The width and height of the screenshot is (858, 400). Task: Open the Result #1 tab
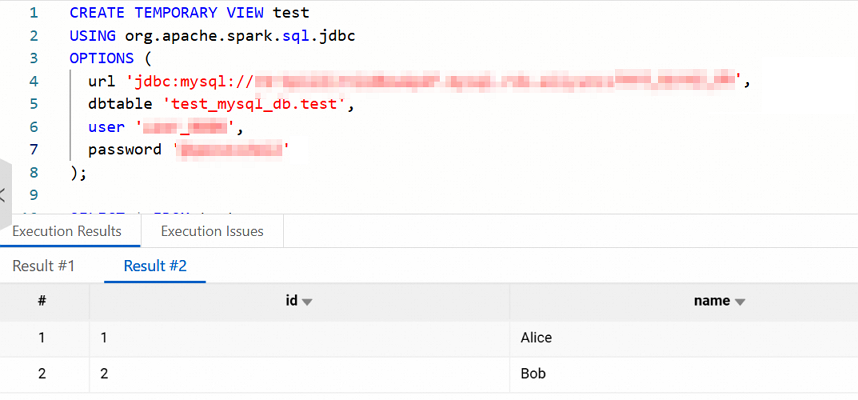43,266
